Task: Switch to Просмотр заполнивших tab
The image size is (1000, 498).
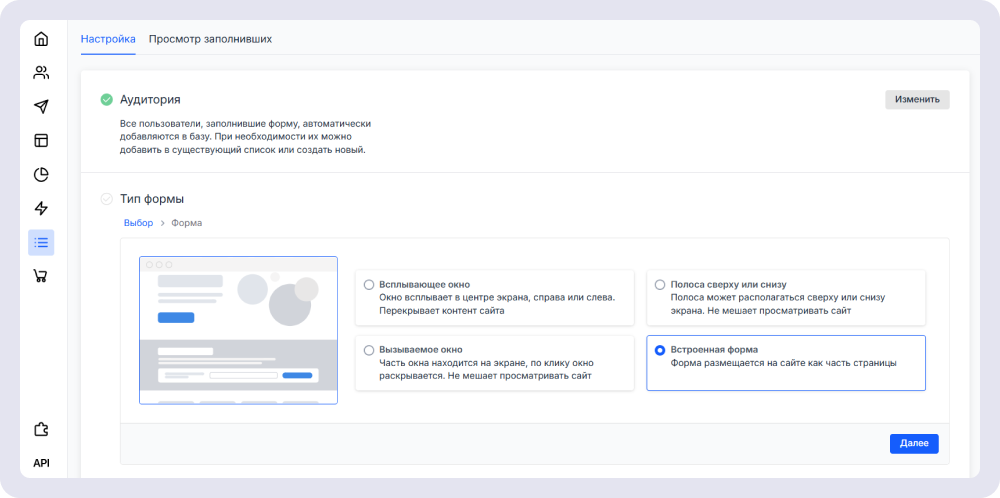Action: [210, 39]
